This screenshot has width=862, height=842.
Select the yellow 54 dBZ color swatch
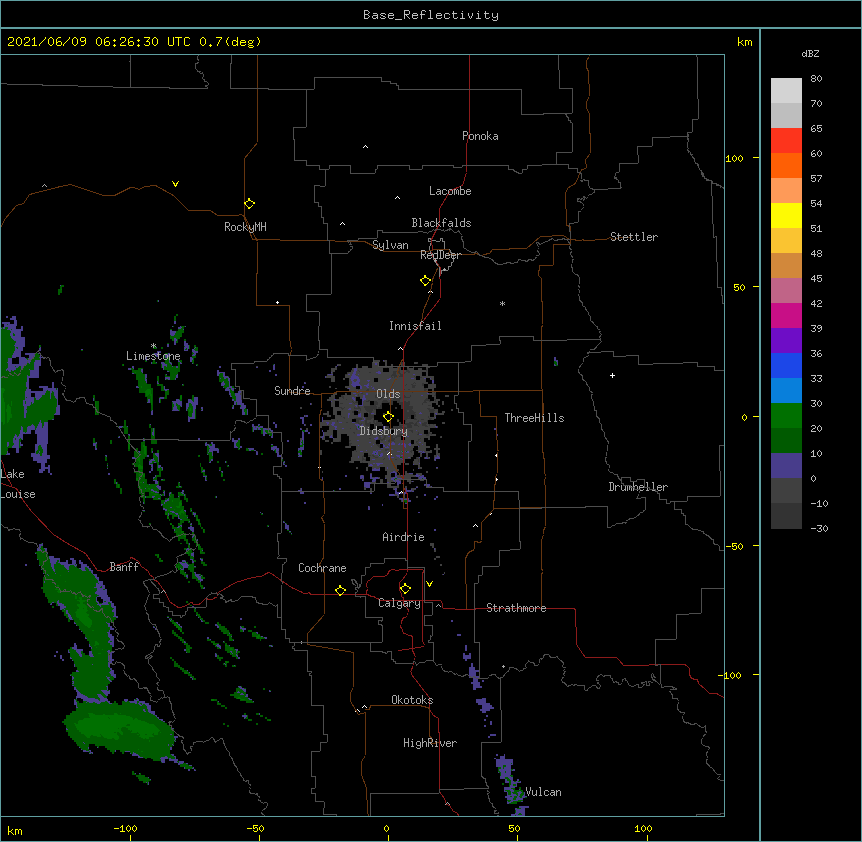click(x=786, y=215)
